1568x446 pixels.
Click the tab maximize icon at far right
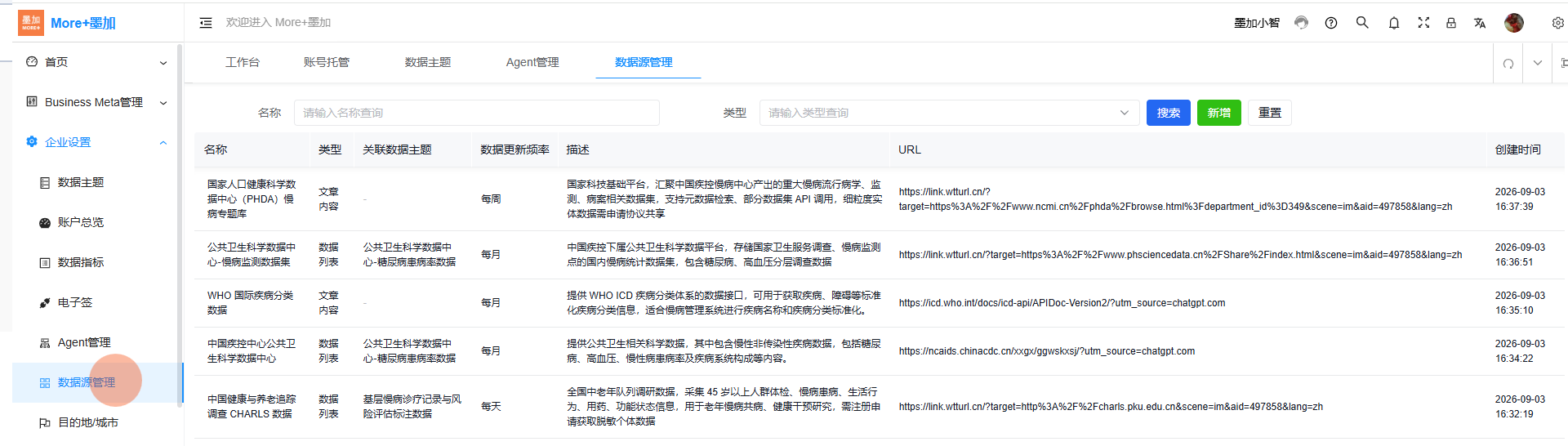(x=1563, y=63)
